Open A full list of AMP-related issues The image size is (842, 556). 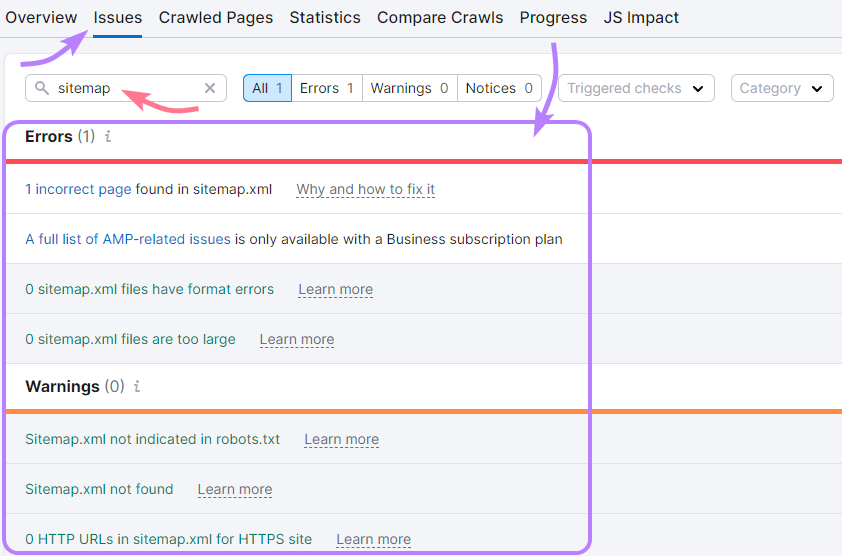[128, 239]
